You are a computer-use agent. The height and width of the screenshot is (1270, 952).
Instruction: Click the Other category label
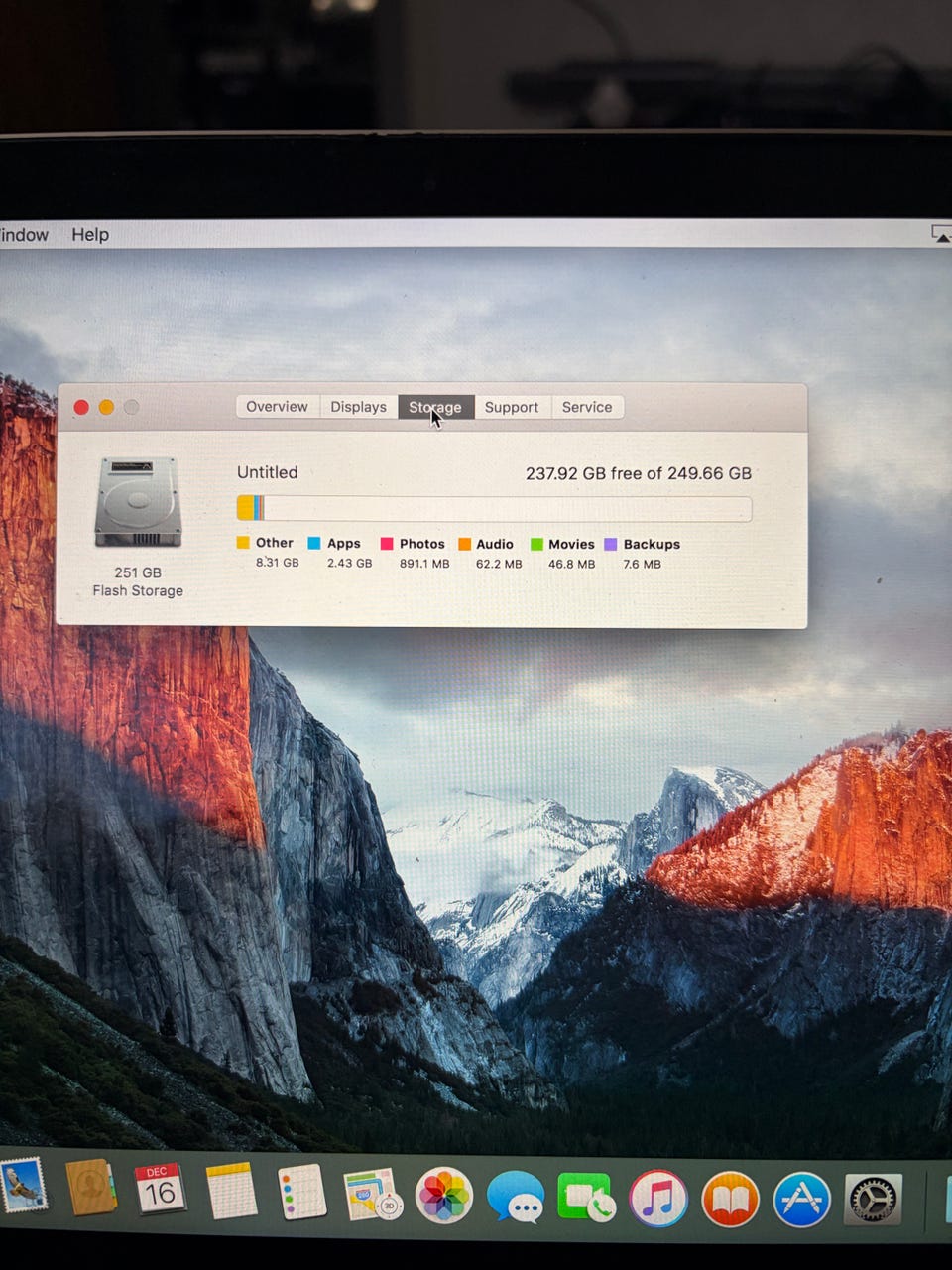[274, 543]
